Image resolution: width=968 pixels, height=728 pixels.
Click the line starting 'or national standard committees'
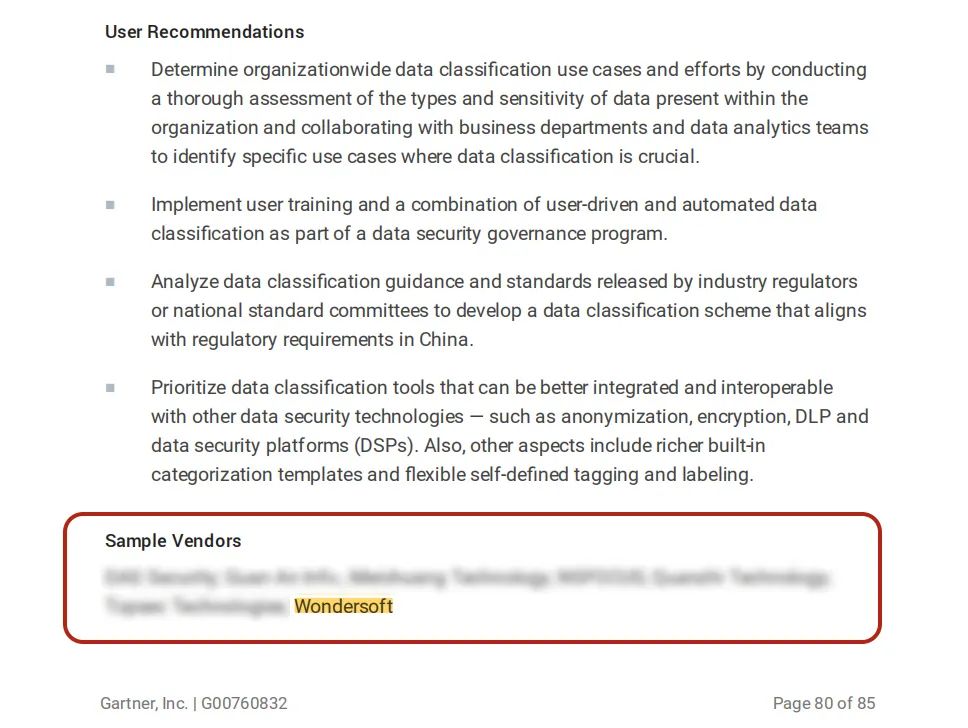coord(508,311)
